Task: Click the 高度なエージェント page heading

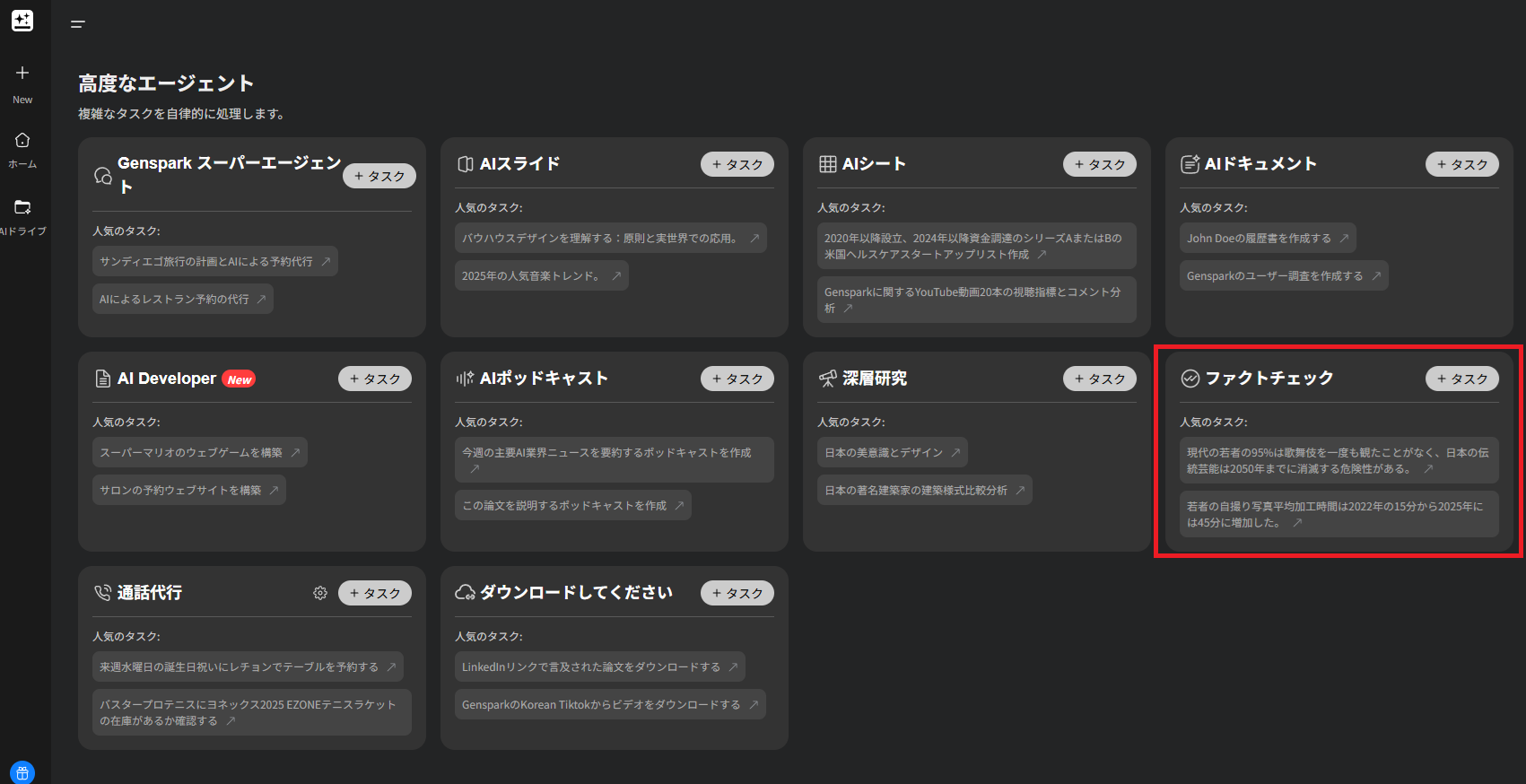Action: [166, 83]
